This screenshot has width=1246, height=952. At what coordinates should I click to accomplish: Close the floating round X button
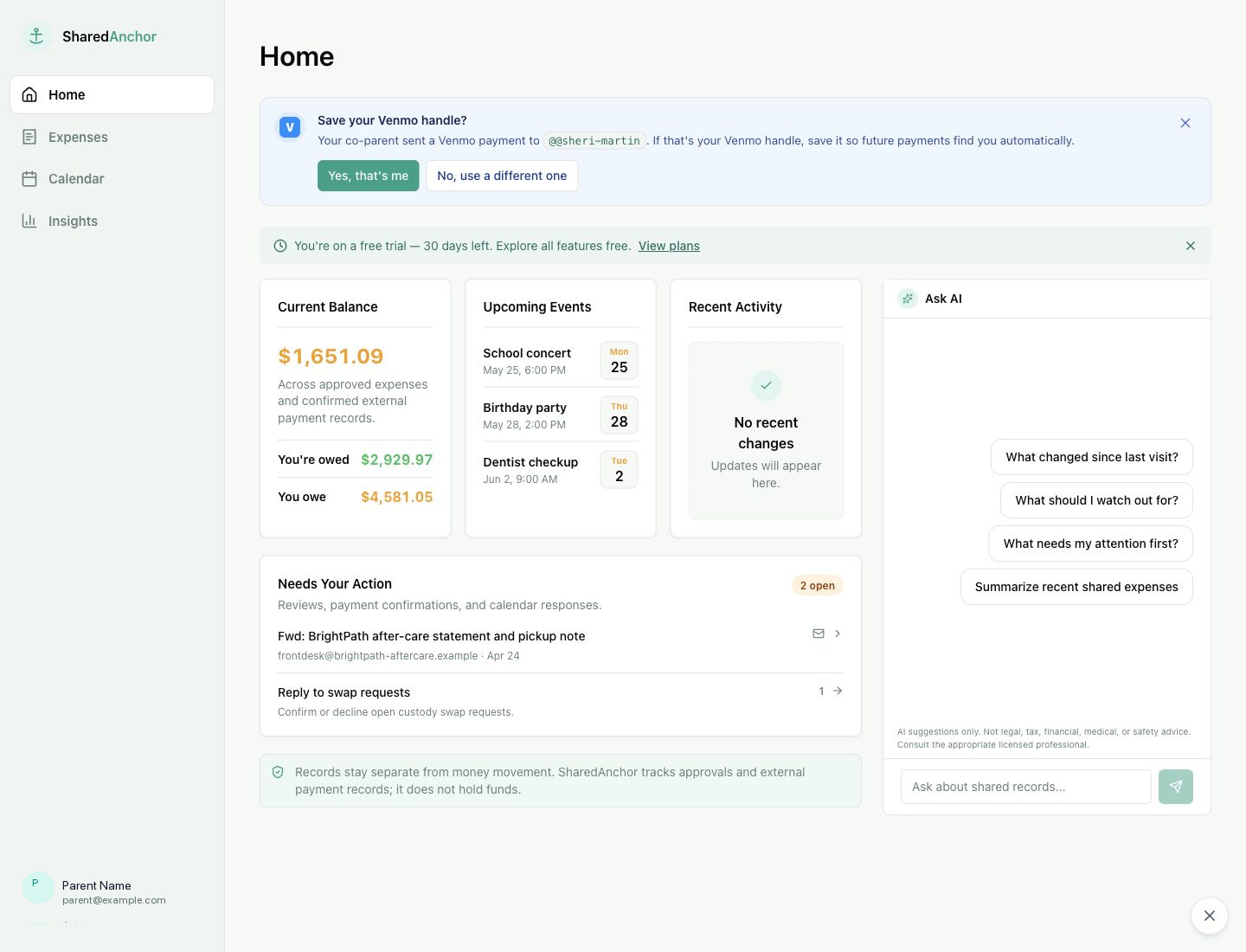click(x=1210, y=916)
